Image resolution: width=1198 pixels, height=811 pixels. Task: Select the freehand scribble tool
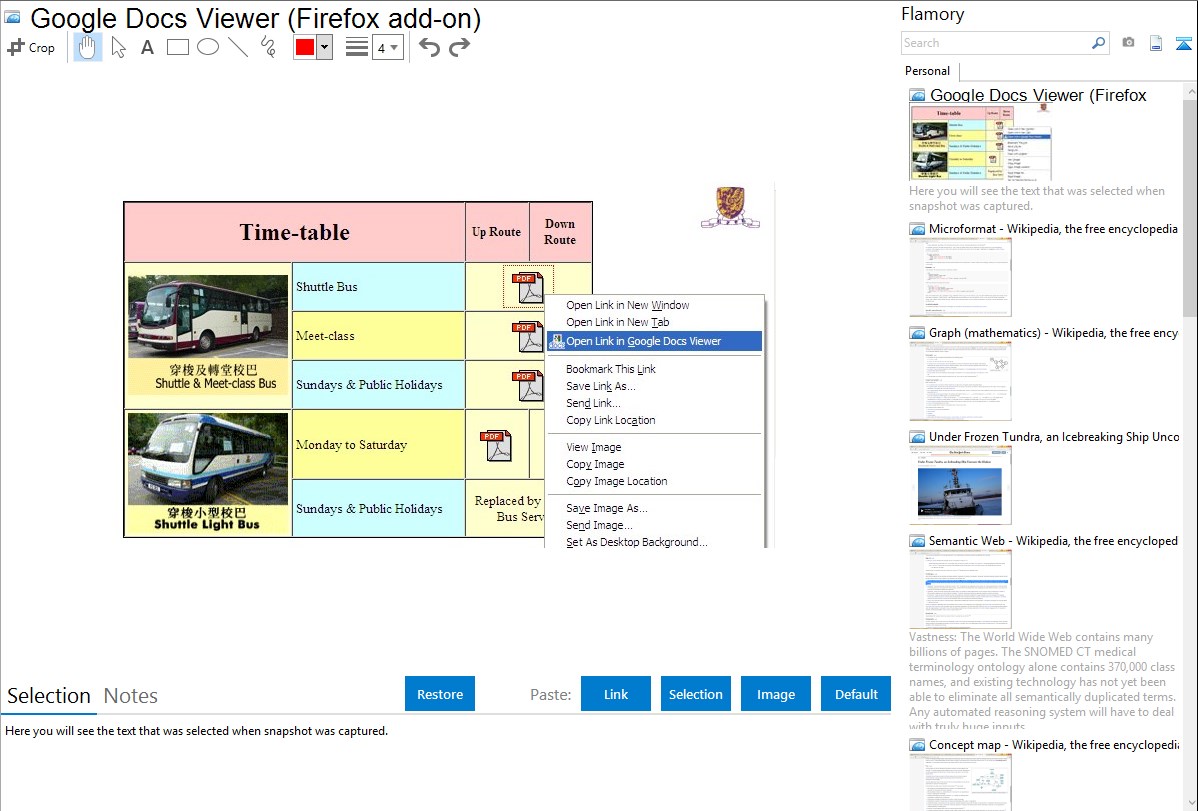268,47
